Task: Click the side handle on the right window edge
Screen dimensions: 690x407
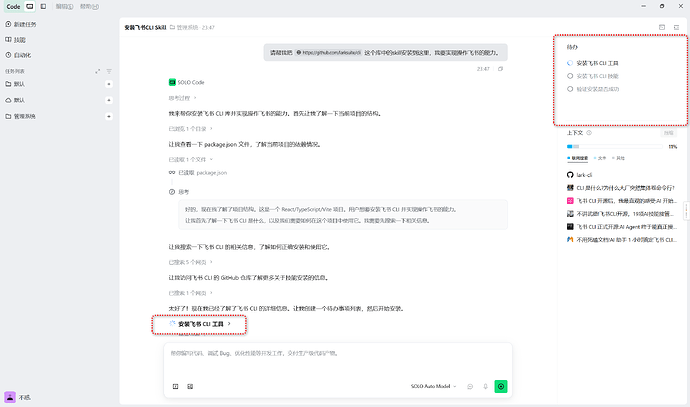Action: (687, 211)
